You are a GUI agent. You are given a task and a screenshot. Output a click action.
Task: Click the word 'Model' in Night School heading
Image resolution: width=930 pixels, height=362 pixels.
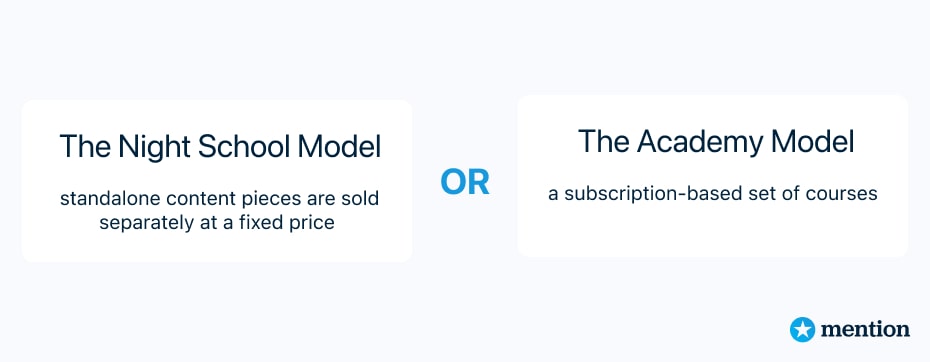[x=339, y=147]
